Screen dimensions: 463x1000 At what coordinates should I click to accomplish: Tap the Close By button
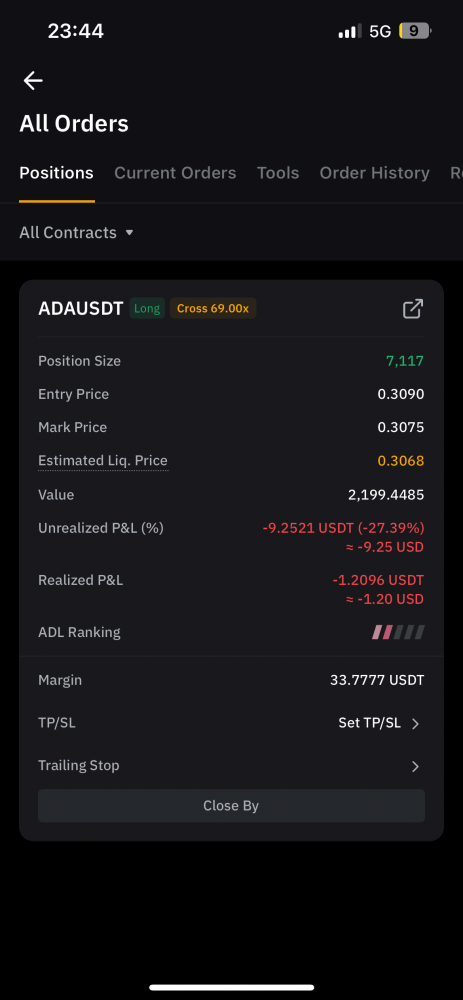pyautogui.click(x=232, y=805)
